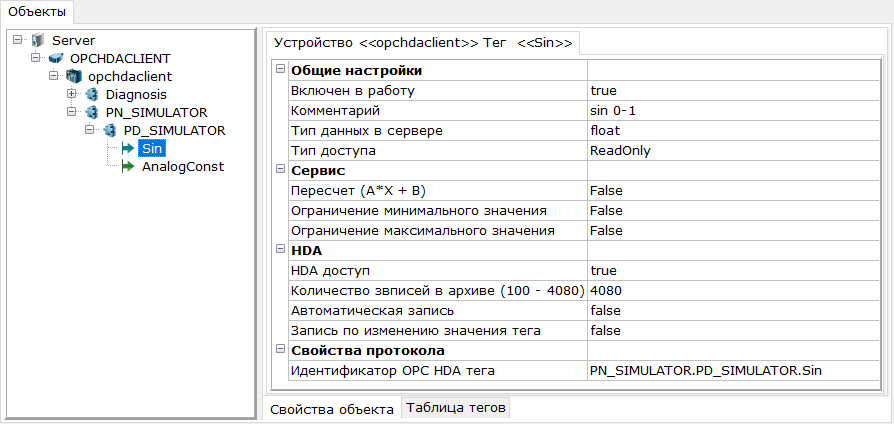The width and height of the screenshot is (894, 424).
Task: Click the PN_SIMULATOR group icon
Action: coord(91,112)
